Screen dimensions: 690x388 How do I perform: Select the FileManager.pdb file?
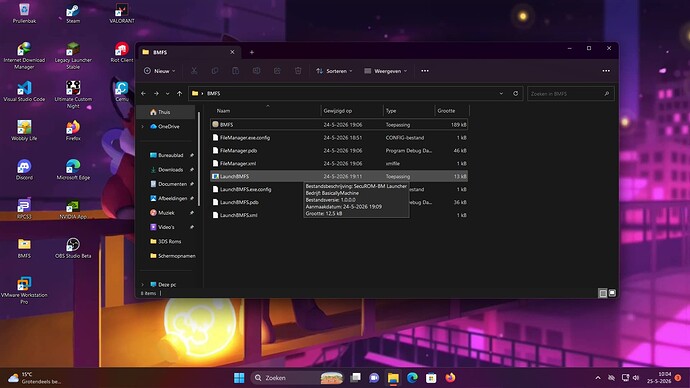(x=339, y=150)
